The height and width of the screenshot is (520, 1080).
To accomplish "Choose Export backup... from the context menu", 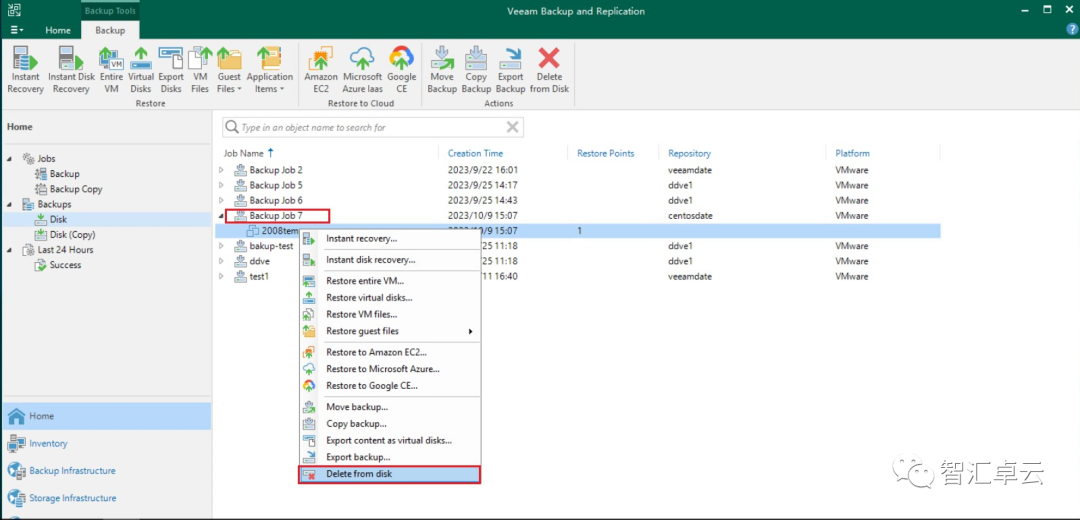I will [389, 457].
